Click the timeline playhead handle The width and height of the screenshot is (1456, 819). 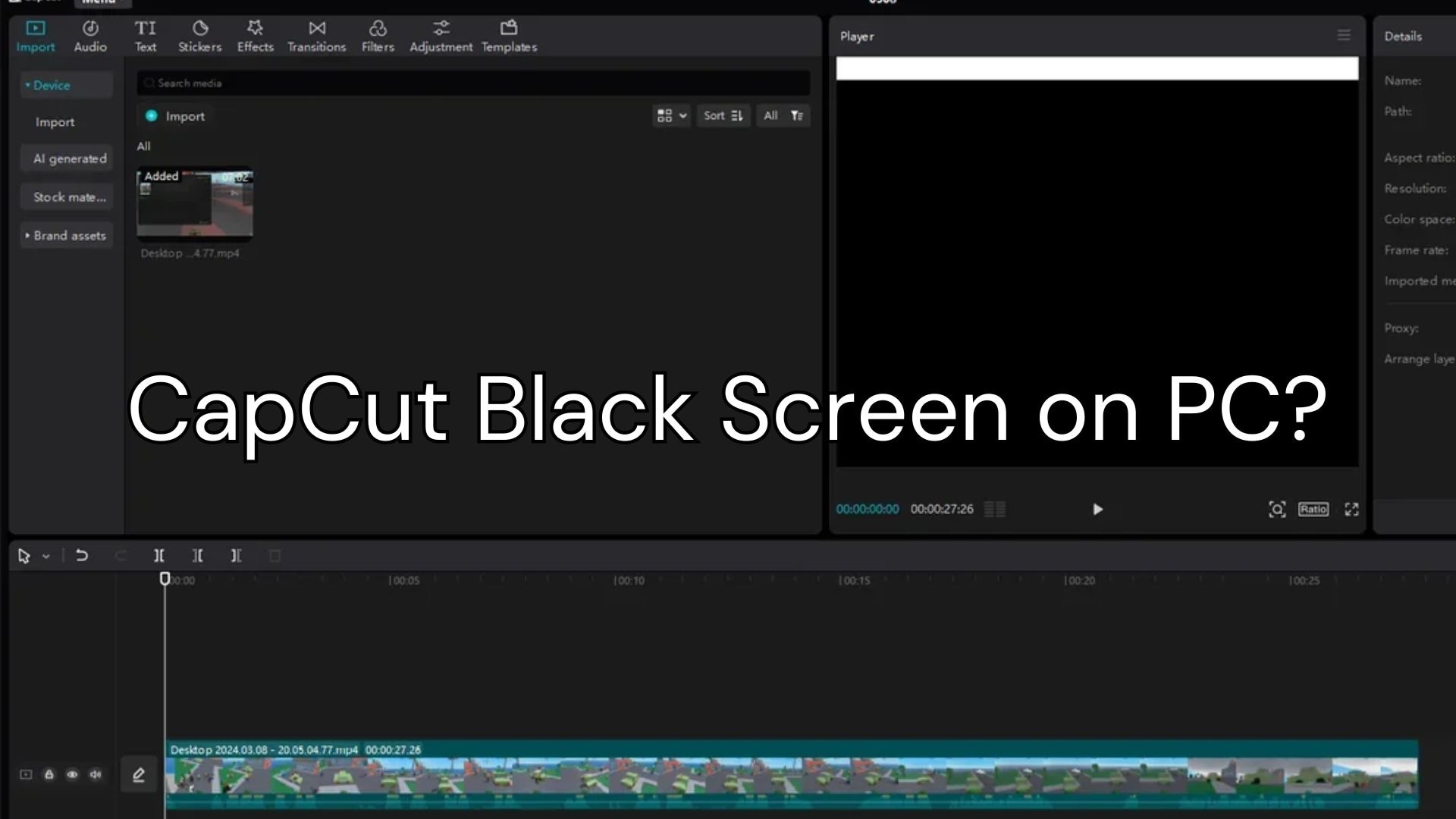click(165, 579)
